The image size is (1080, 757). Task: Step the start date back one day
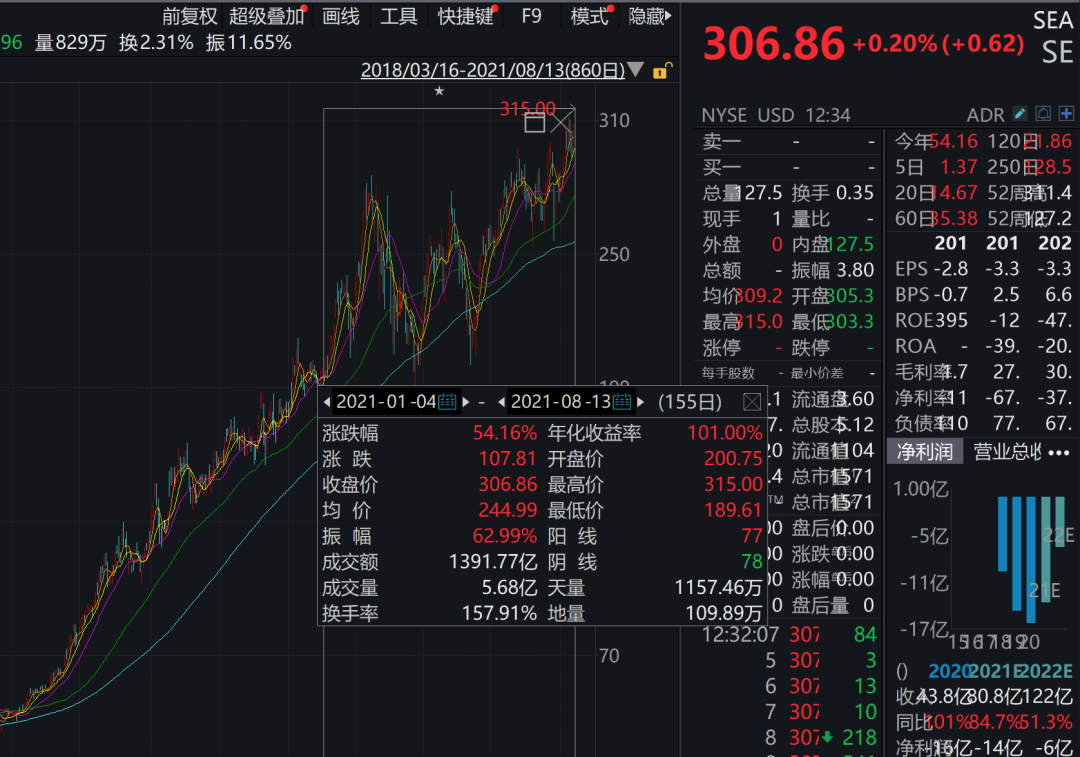pos(327,402)
